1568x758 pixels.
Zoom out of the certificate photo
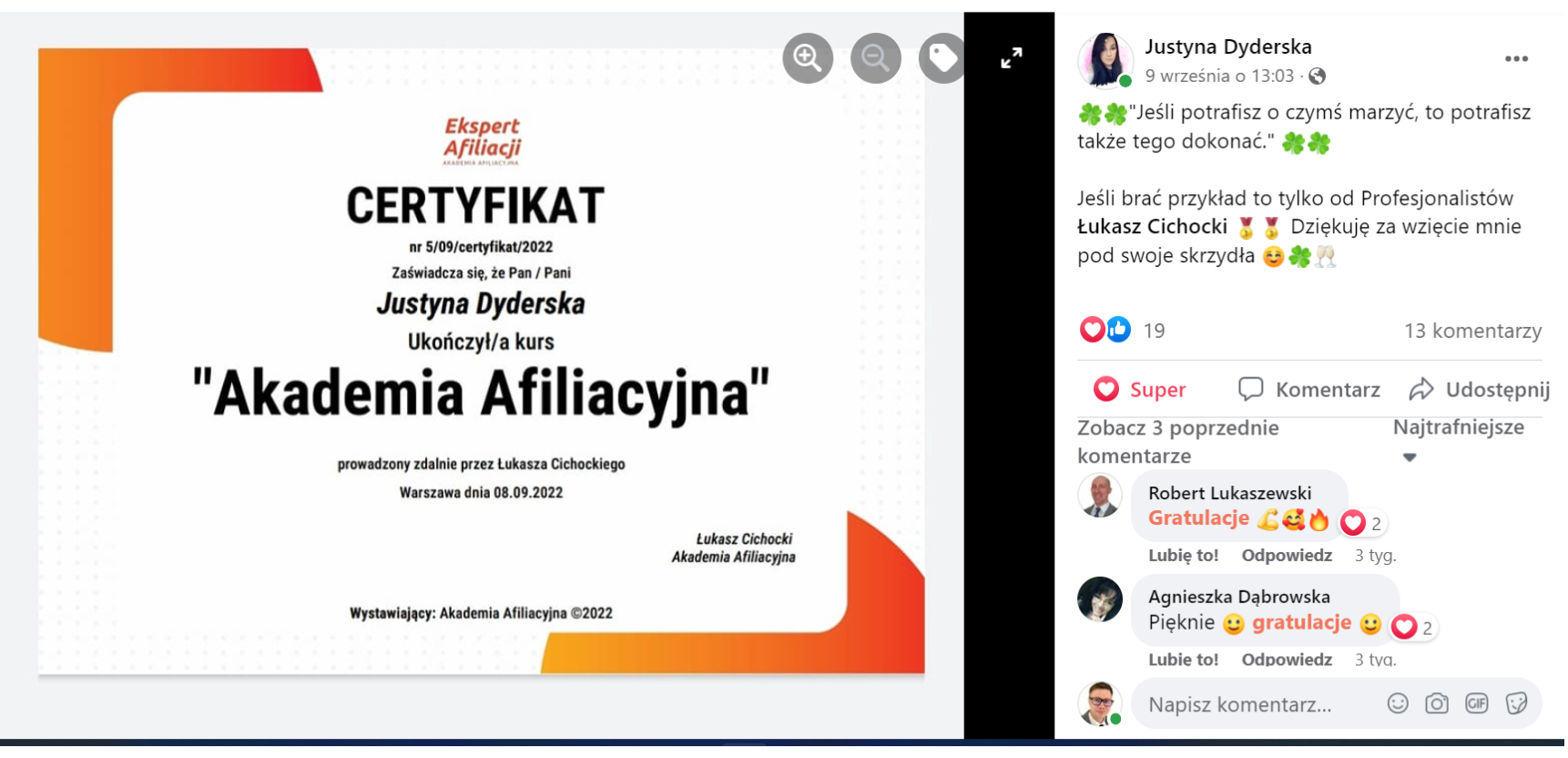[875, 58]
